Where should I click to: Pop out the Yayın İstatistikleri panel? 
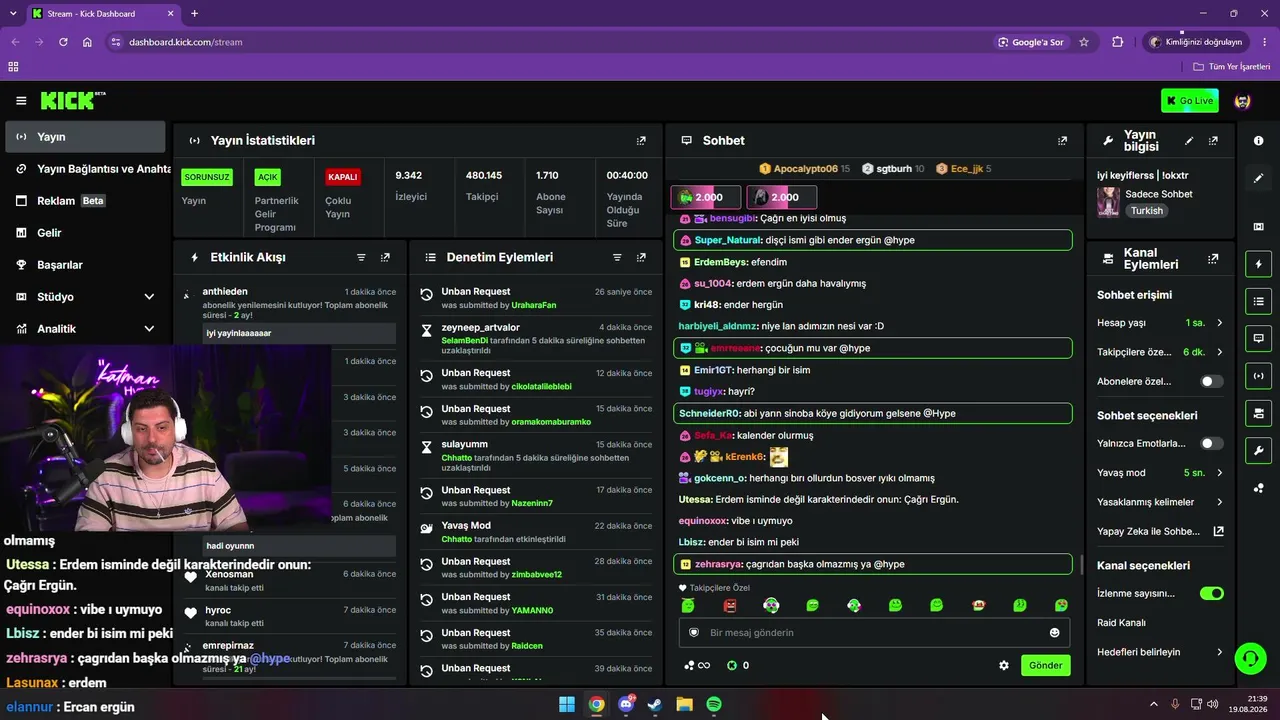pos(641,141)
